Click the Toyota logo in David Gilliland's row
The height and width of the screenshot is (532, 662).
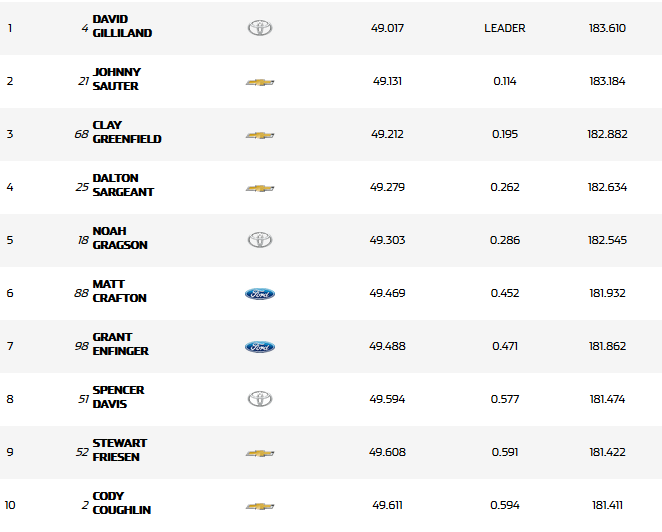tap(260, 28)
